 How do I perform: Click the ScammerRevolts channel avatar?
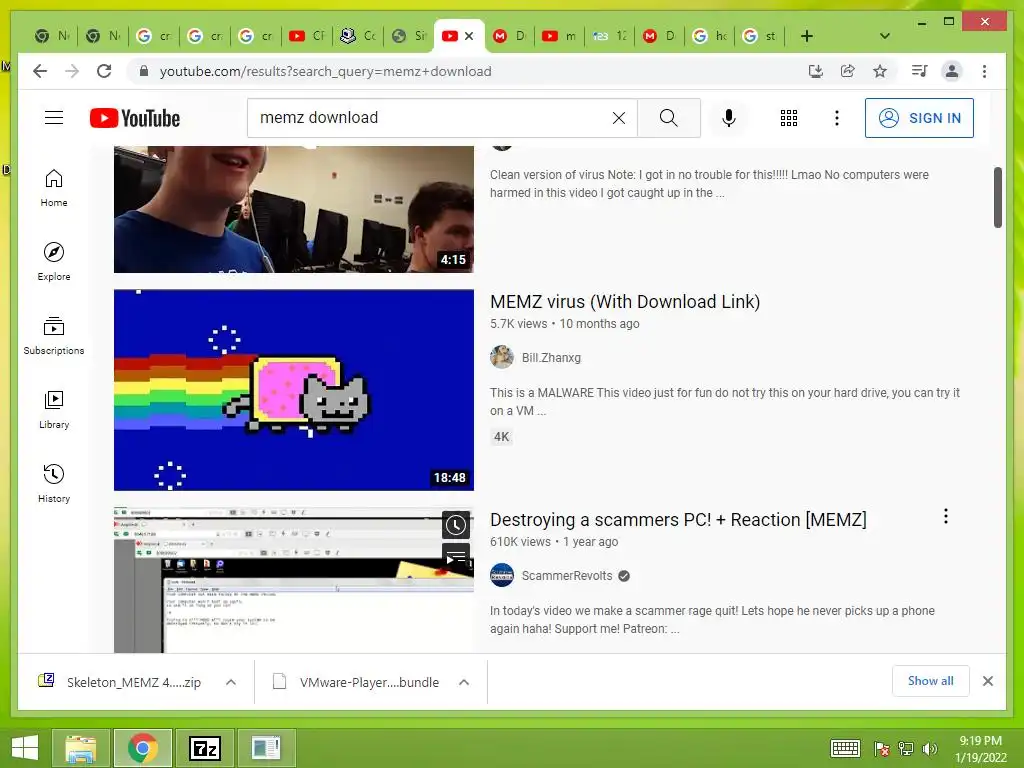pos(502,575)
